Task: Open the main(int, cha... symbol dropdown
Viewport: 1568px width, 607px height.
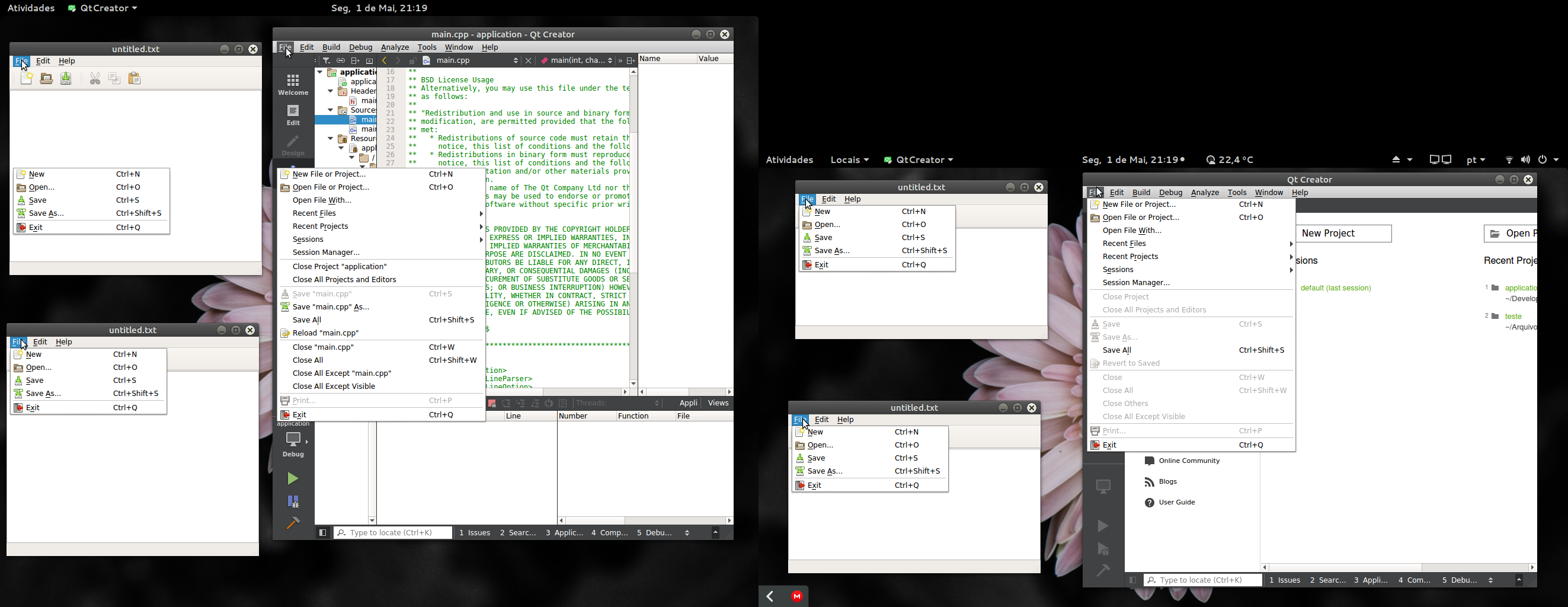Action: point(610,61)
